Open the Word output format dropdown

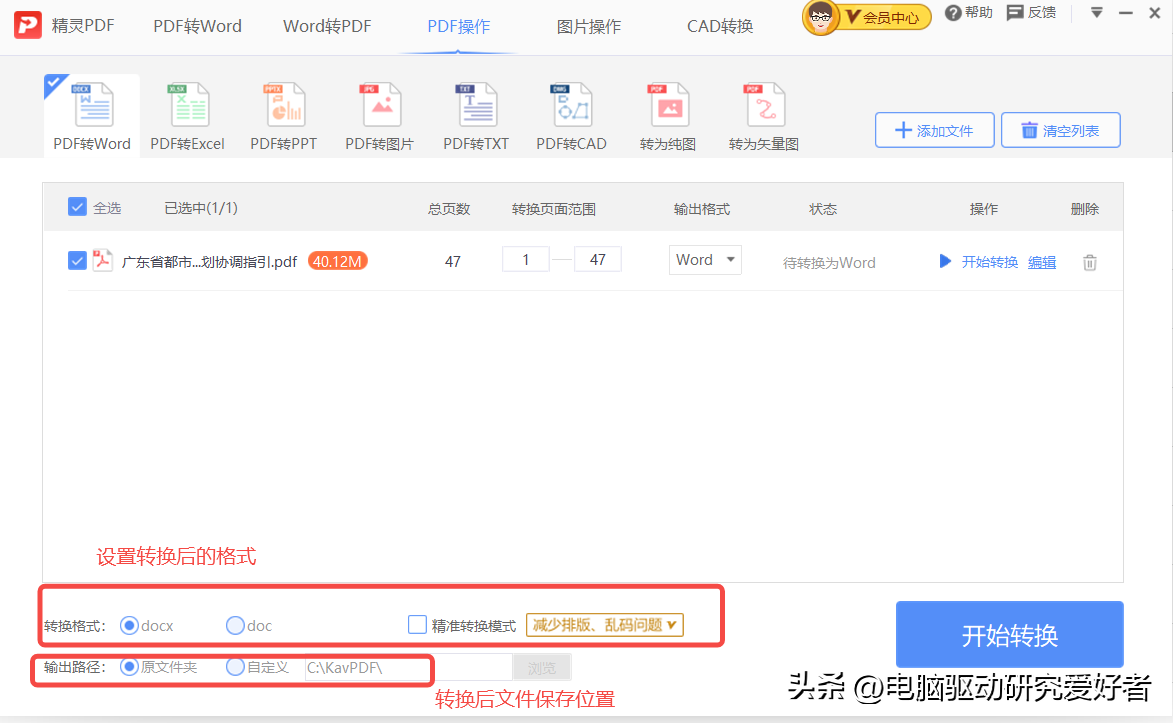pos(705,260)
